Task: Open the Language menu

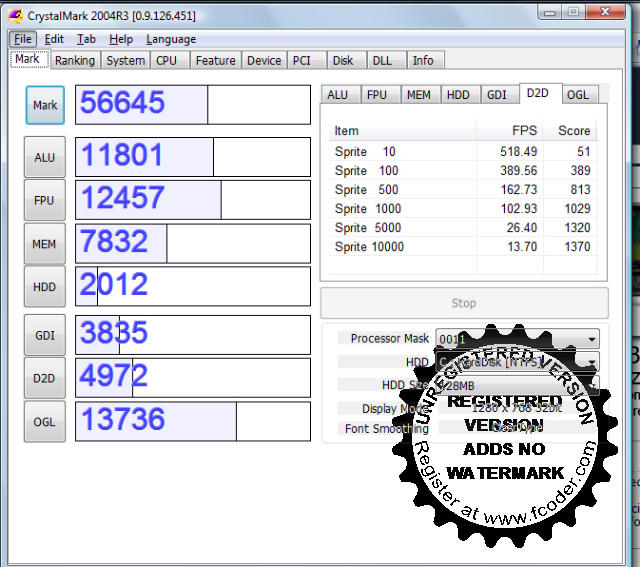Action: click(x=171, y=39)
